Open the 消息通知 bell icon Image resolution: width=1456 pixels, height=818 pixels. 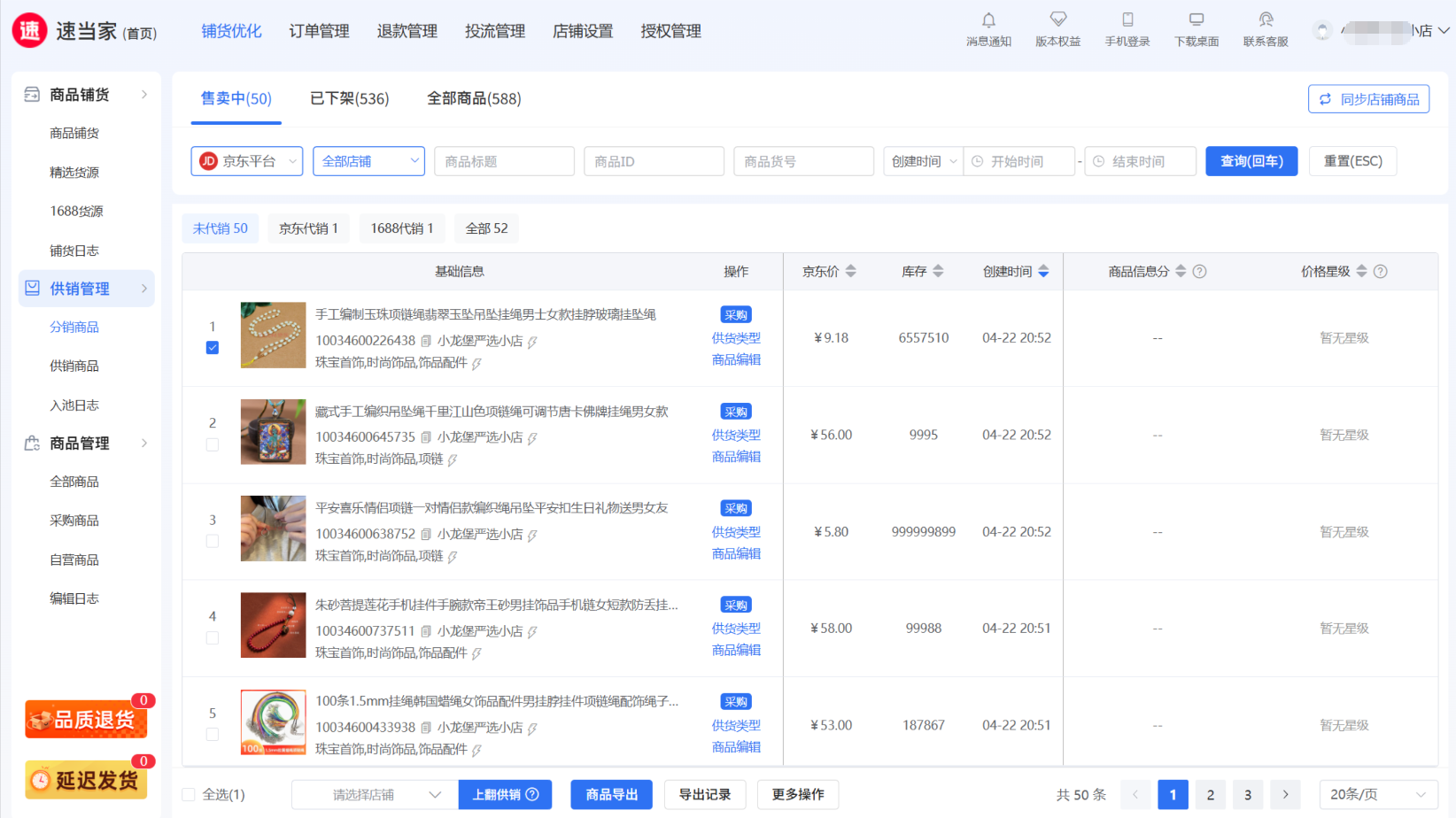[988, 20]
